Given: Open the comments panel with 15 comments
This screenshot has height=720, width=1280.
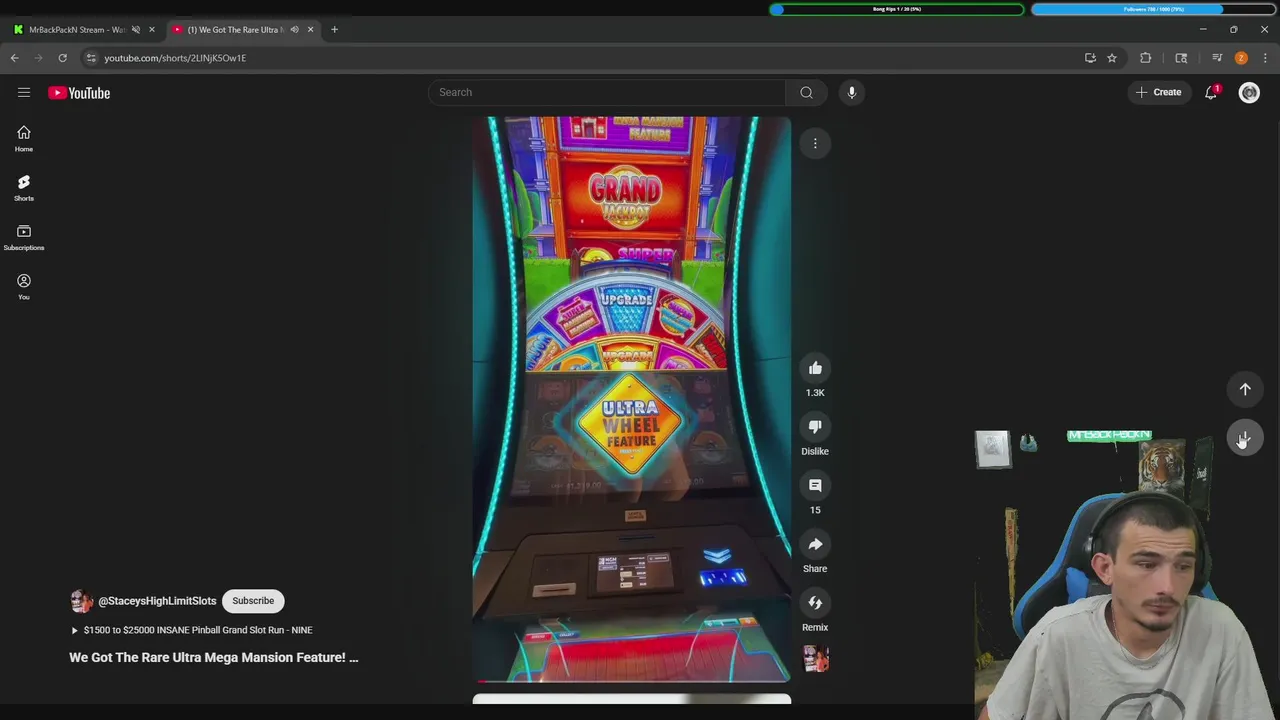Looking at the screenshot, I should [x=815, y=485].
